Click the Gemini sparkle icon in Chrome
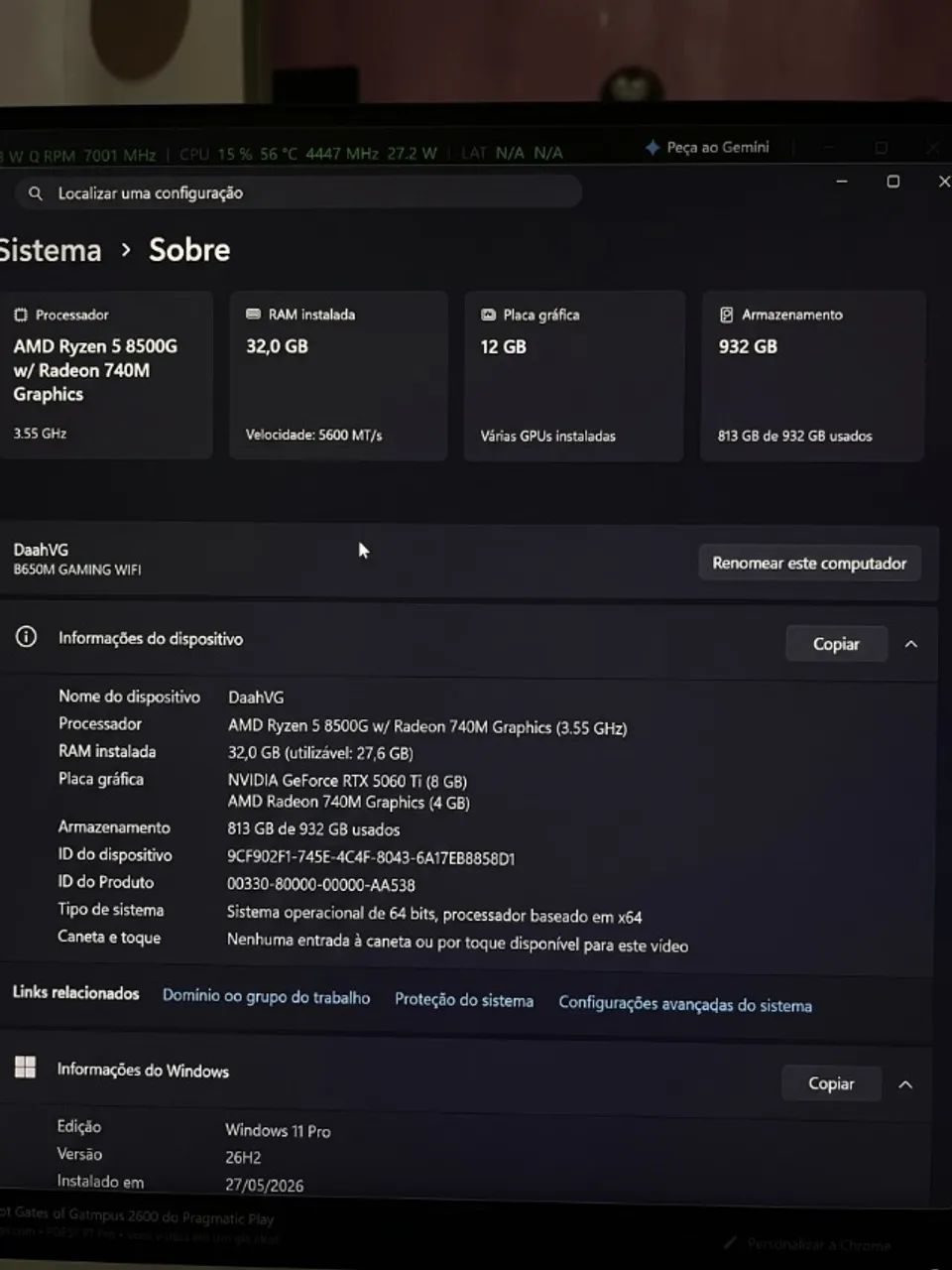Image resolution: width=952 pixels, height=1270 pixels. [653, 147]
